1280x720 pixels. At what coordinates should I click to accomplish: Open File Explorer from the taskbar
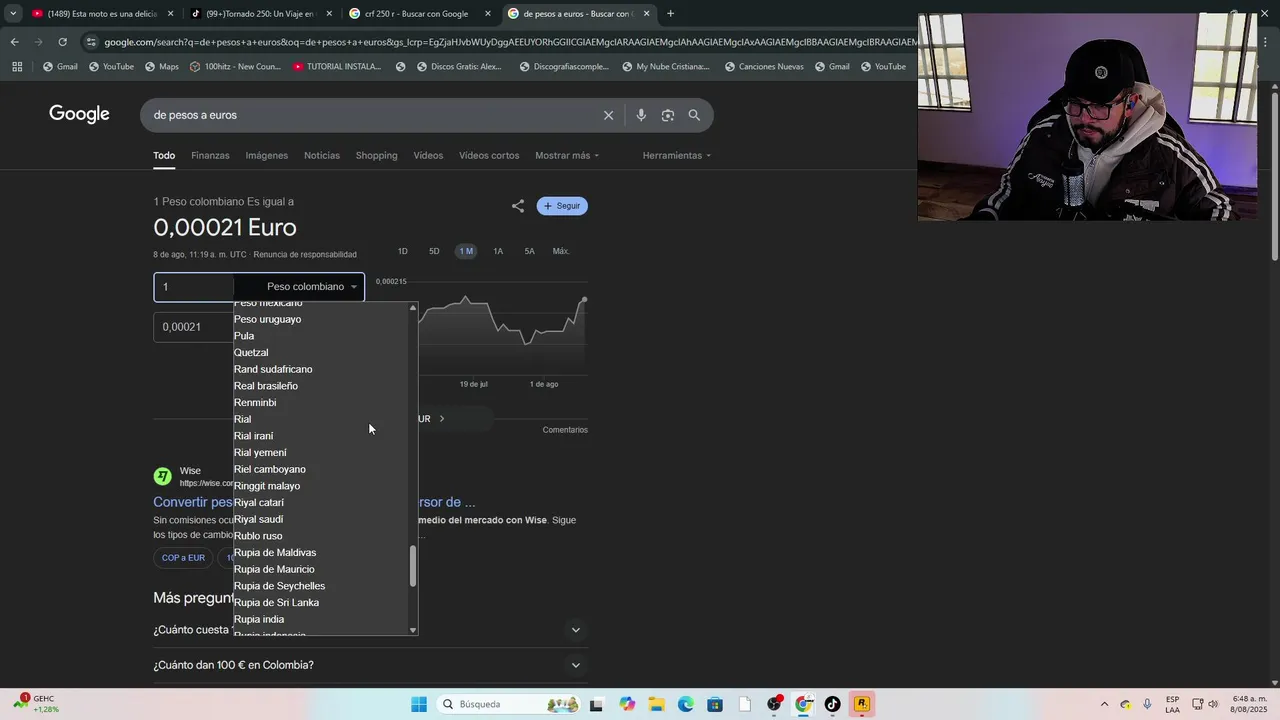(656, 704)
